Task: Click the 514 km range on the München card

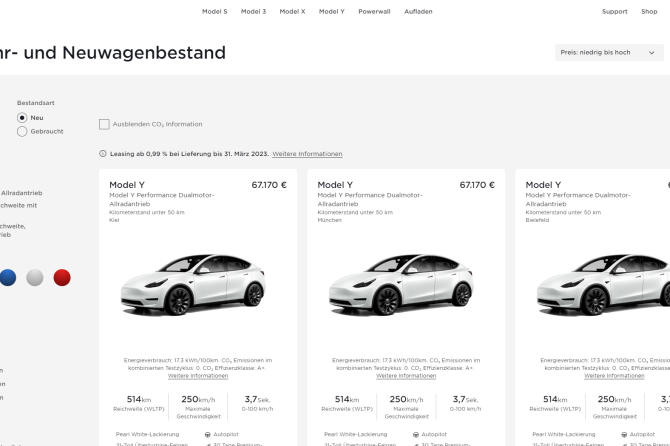Action: [347, 399]
